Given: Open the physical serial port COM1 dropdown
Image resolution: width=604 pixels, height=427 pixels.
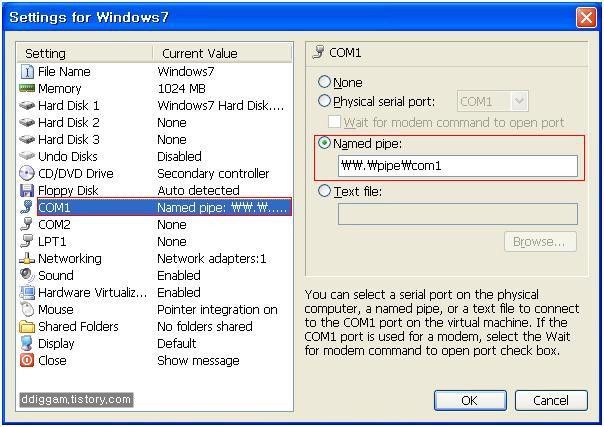Looking at the screenshot, I should tap(519, 101).
